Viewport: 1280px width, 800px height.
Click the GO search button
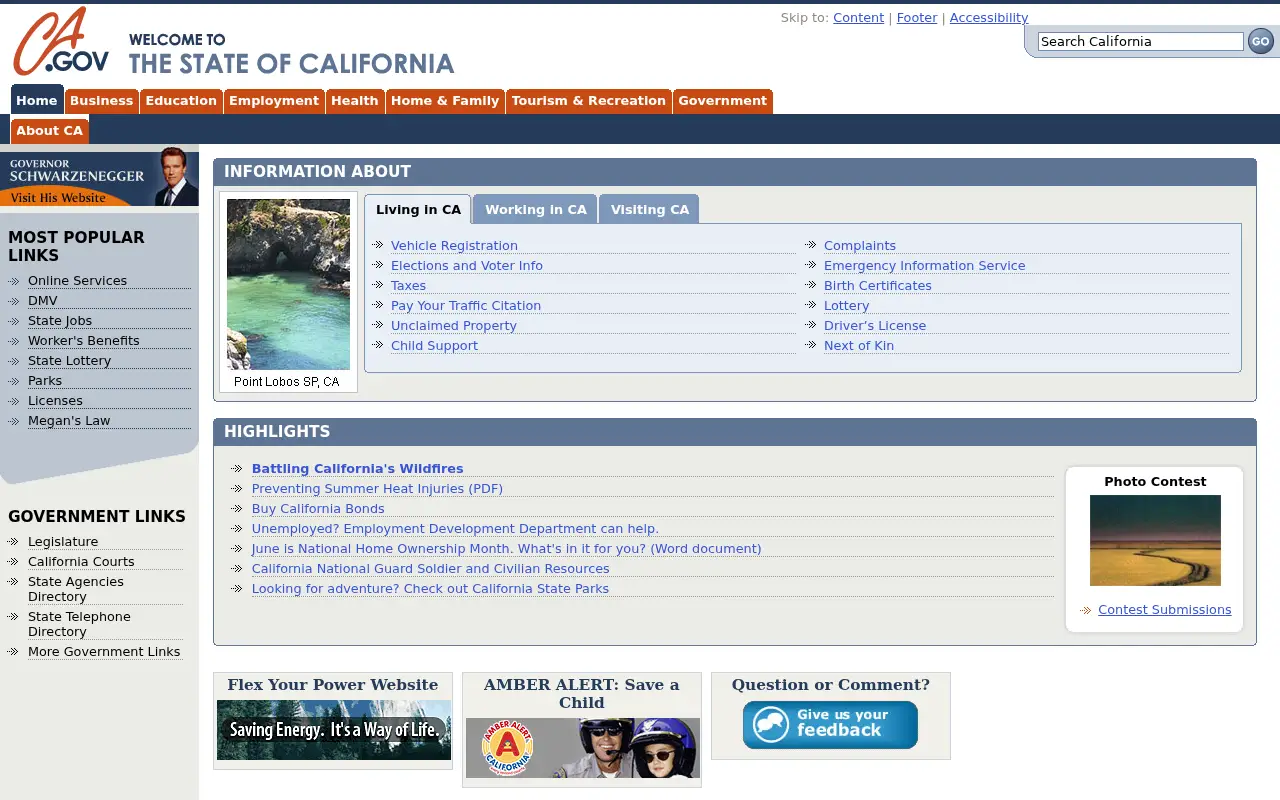tap(1261, 41)
